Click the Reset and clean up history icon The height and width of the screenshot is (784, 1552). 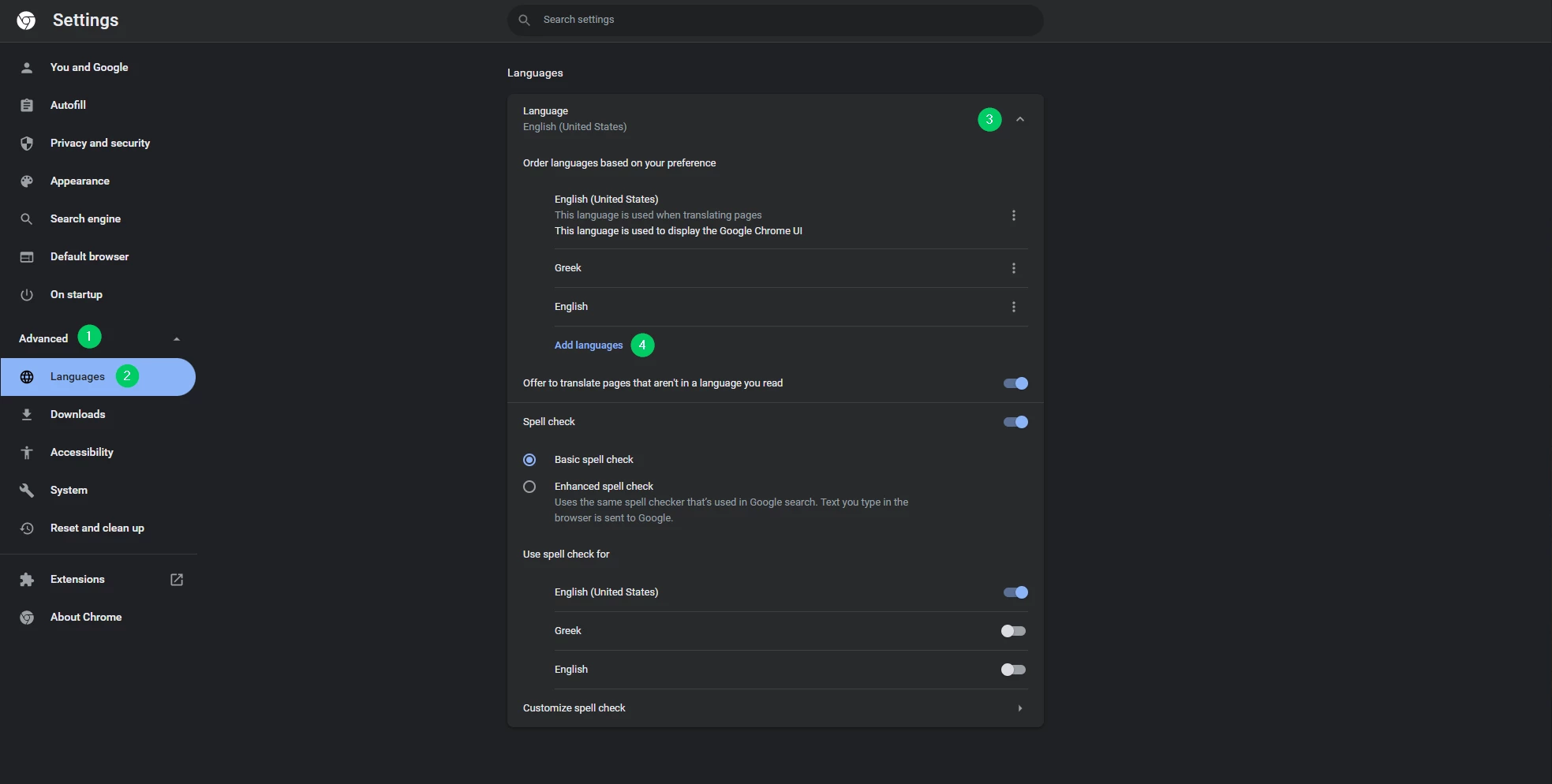click(27, 528)
